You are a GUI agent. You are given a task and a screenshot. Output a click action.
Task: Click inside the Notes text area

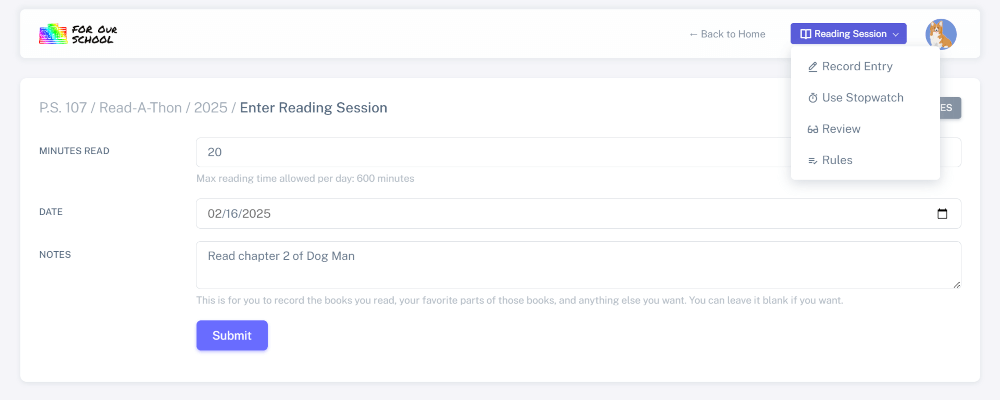[578, 265]
